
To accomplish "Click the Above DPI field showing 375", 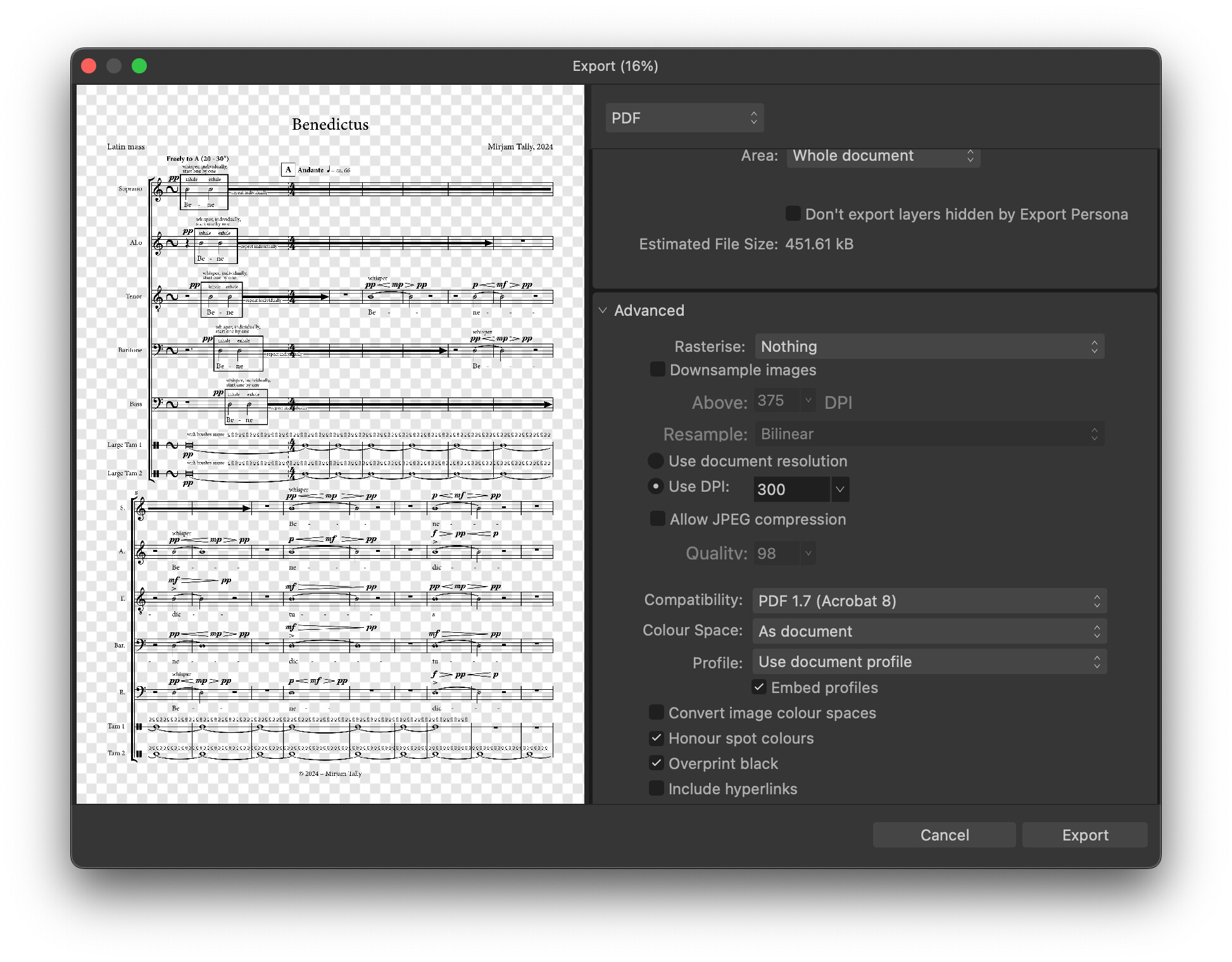I will (777, 401).
